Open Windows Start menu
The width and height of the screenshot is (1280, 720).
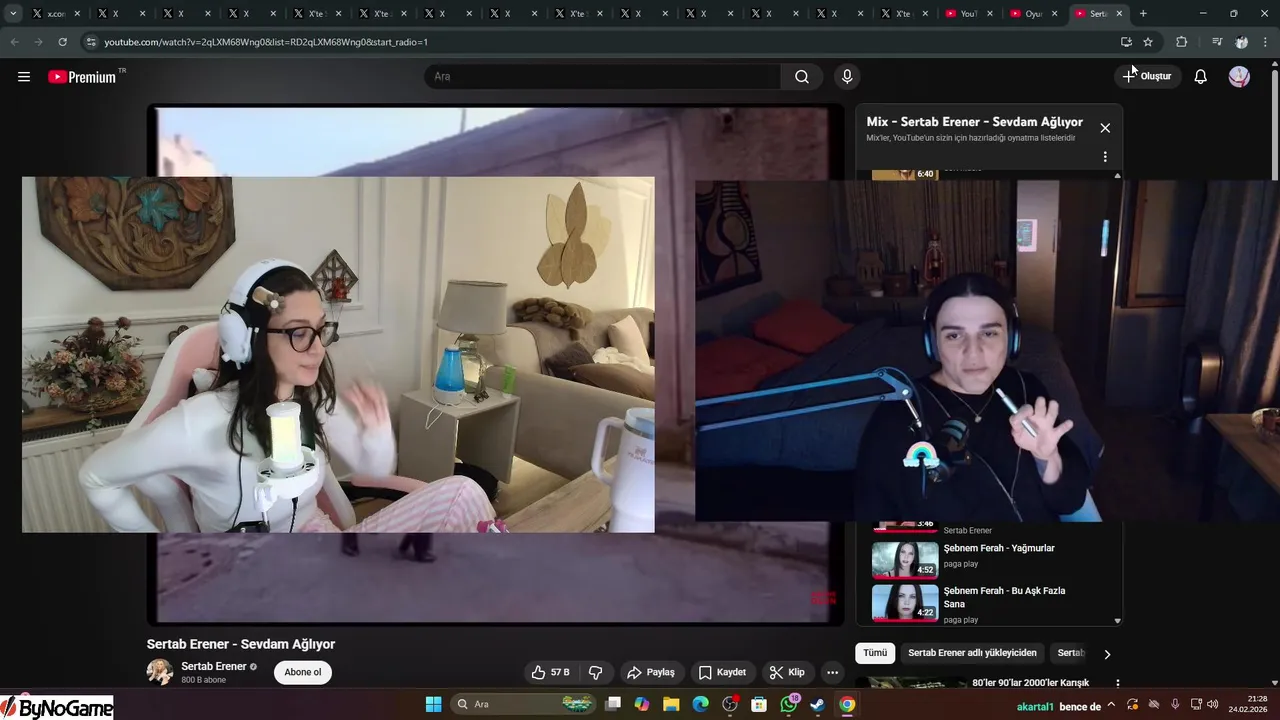[x=433, y=704]
